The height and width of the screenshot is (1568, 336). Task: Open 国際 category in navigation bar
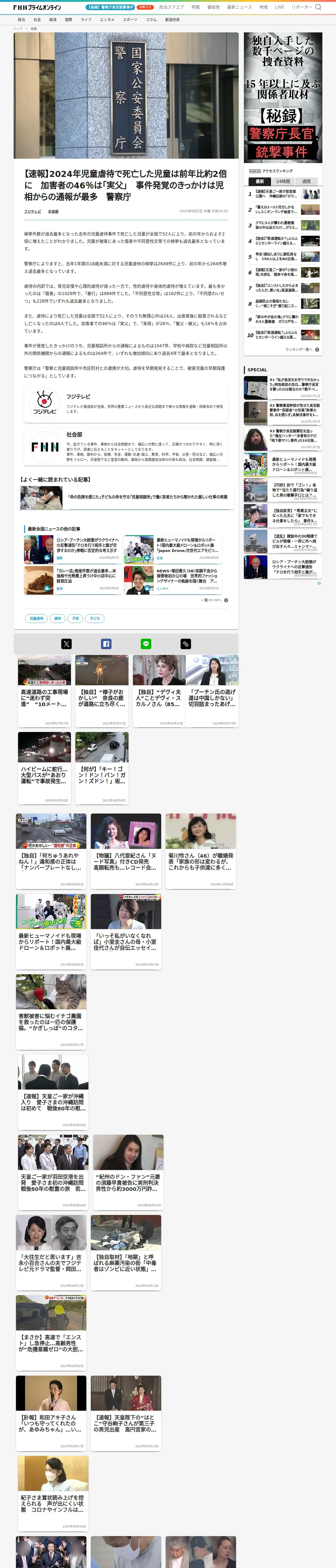[x=68, y=20]
